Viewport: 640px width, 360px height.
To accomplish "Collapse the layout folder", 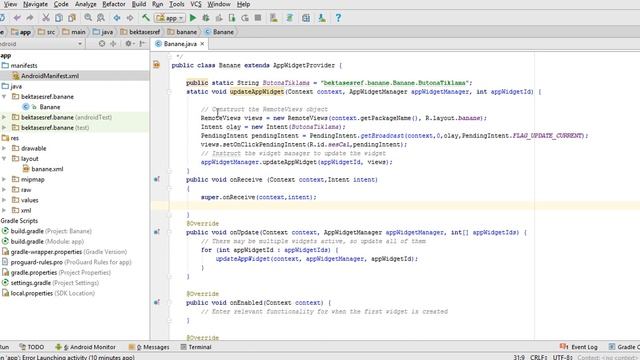I will [x=4, y=159].
